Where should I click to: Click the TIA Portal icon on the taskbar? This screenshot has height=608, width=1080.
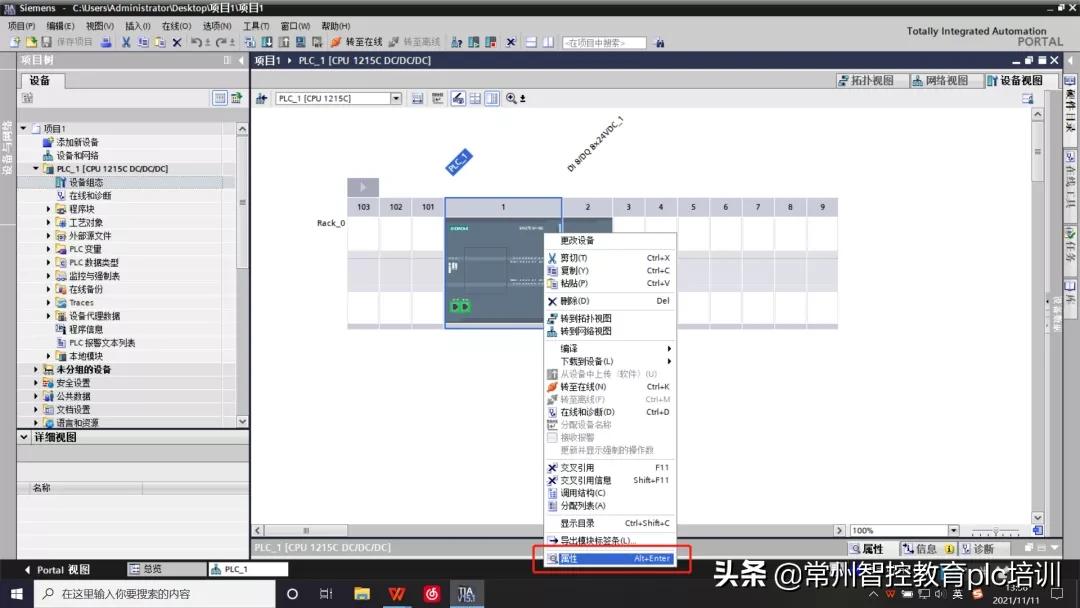point(466,593)
